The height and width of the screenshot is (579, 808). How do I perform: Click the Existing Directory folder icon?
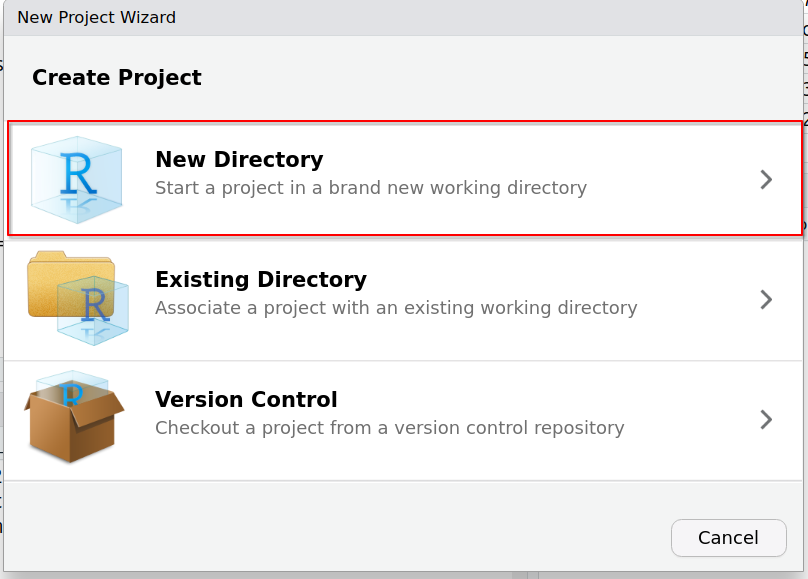tap(77, 298)
